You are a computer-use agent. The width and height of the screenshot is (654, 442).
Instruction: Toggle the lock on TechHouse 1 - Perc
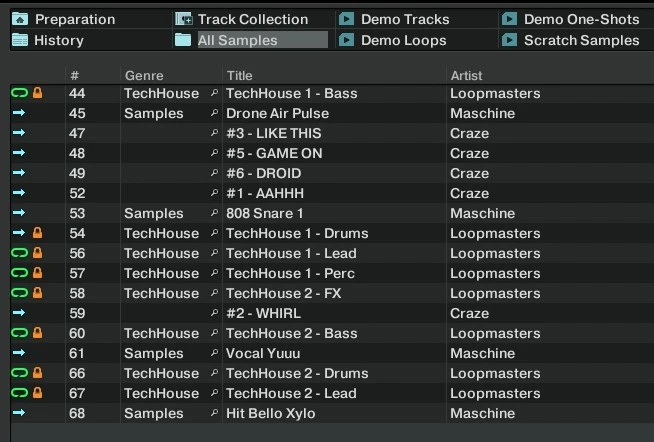[x=37, y=273]
